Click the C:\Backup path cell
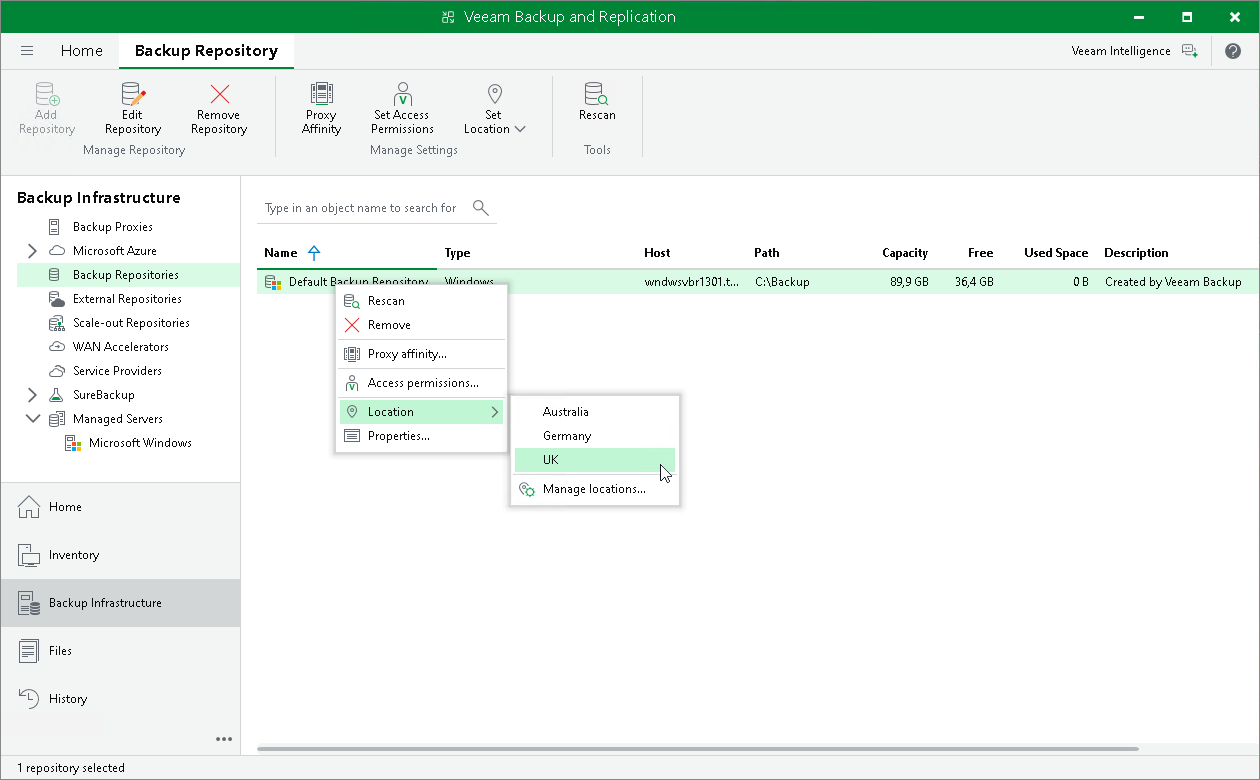Image resolution: width=1260 pixels, height=780 pixels. pyautogui.click(x=782, y=282)
